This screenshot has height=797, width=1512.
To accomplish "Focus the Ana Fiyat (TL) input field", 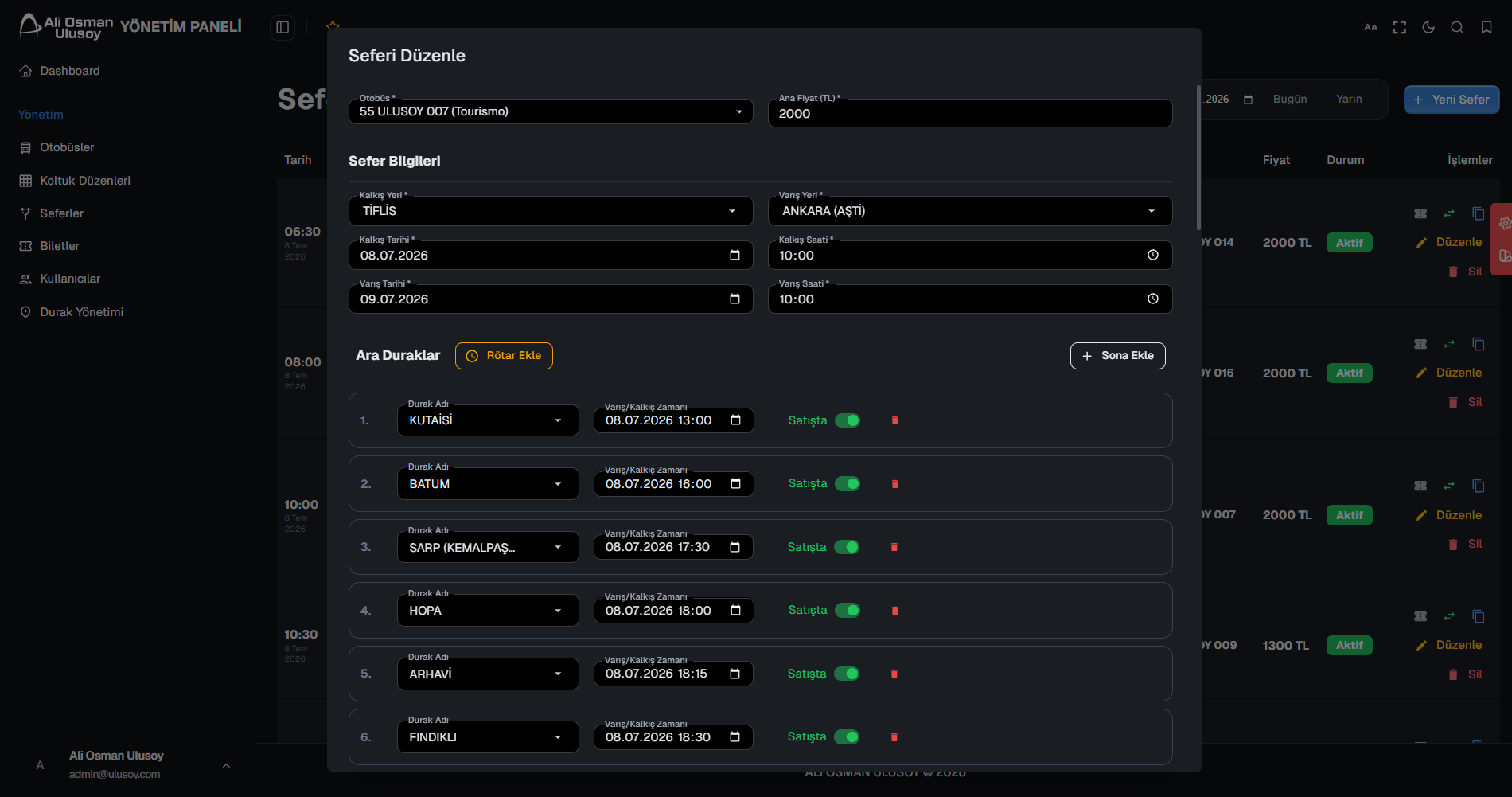I will coord(970,113).
